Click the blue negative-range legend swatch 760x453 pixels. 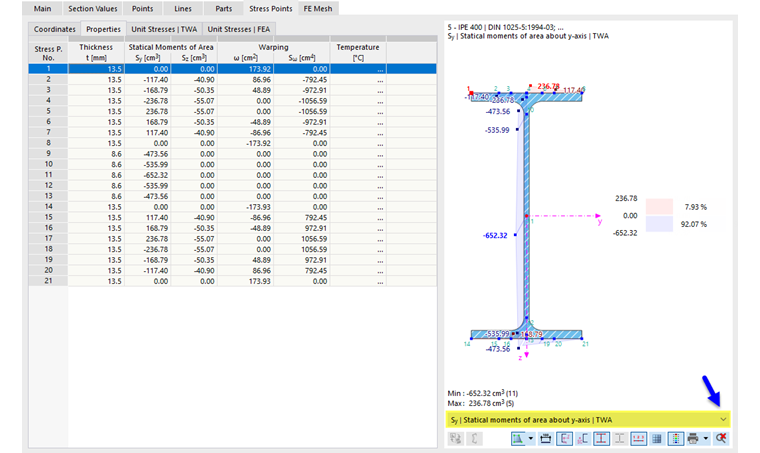point(659,224)
